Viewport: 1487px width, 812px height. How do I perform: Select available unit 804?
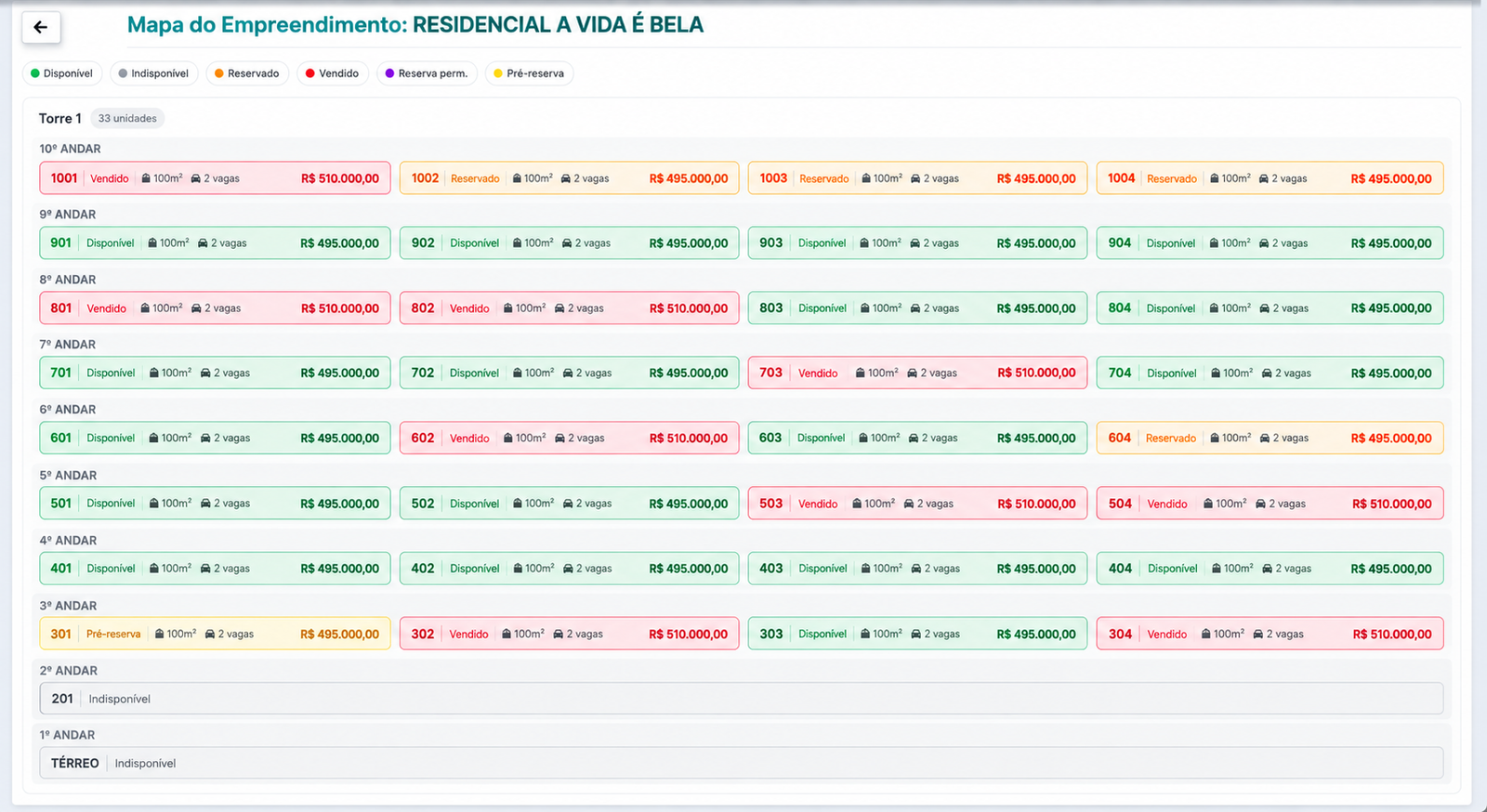click(1270, 308)
